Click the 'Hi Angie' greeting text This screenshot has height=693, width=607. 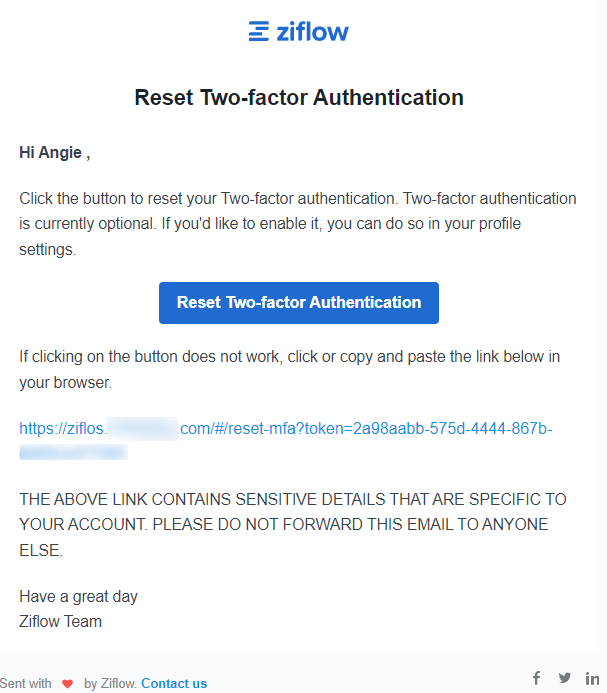point(54,153)
